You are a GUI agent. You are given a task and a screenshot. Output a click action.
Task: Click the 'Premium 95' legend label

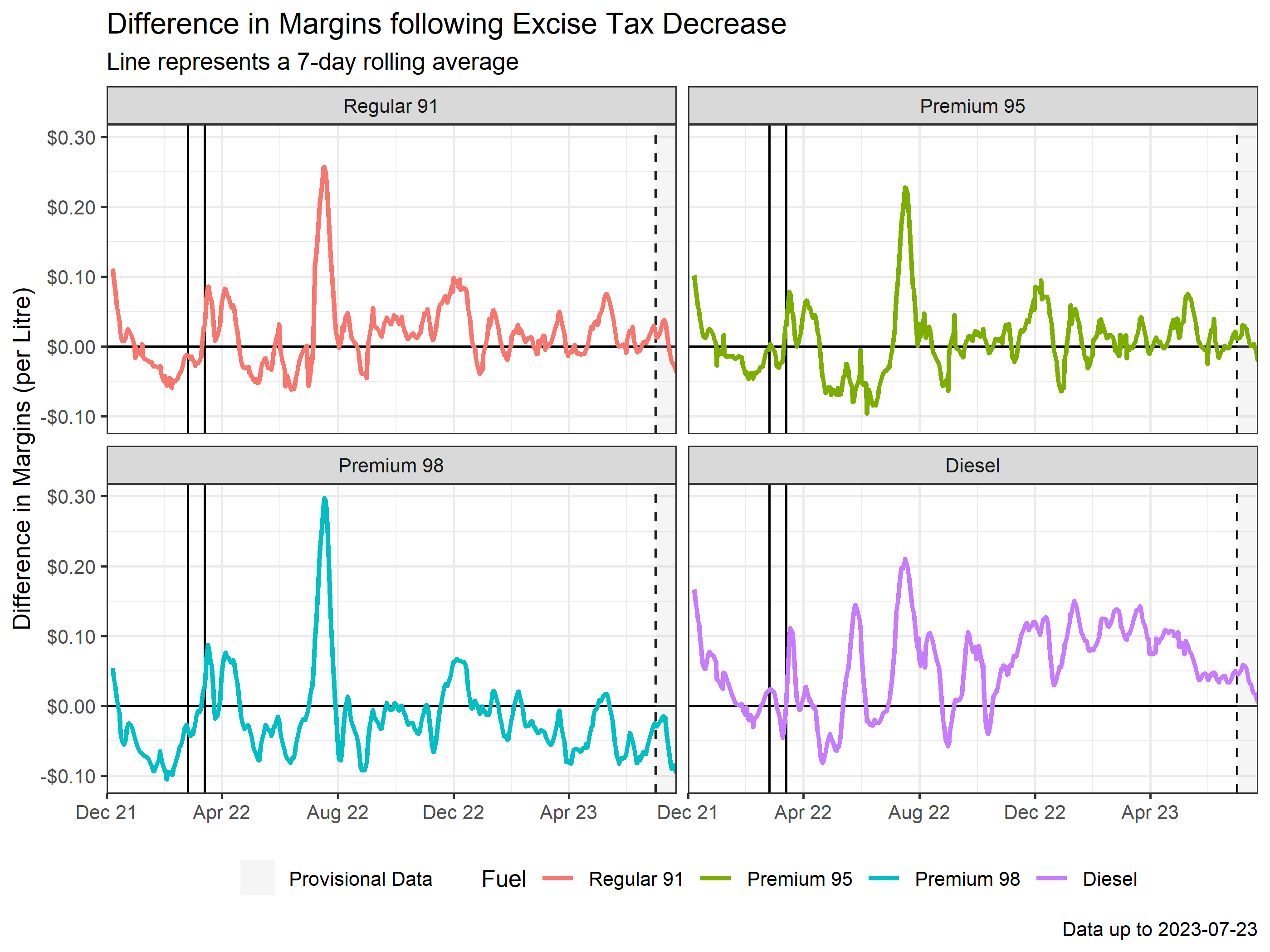point(800,879)
